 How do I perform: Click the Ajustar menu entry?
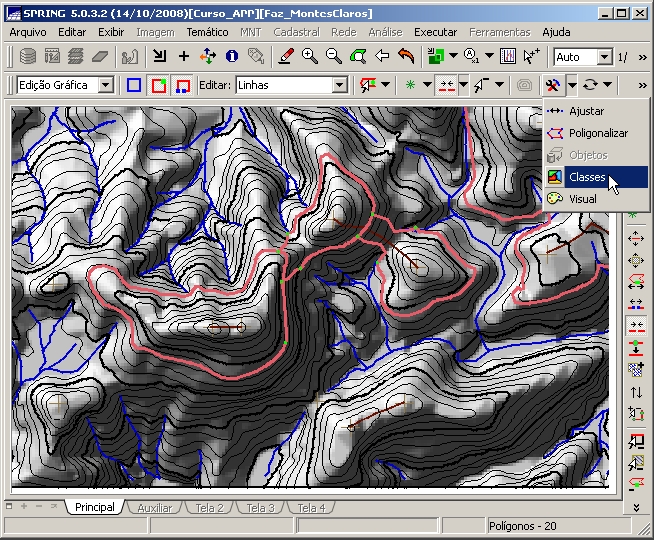click(586, 111)
